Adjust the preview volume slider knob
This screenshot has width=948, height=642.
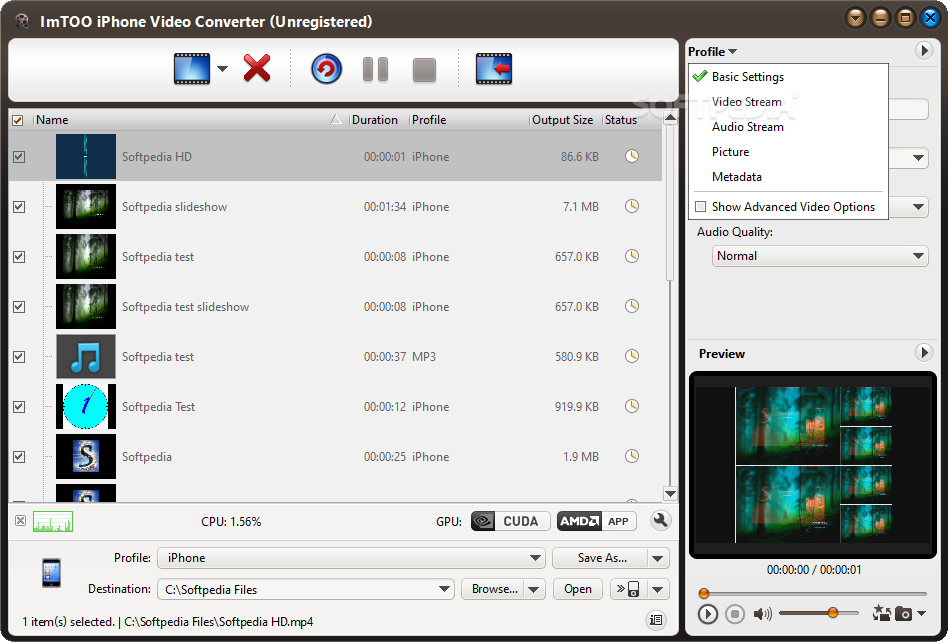click(833, 612)
